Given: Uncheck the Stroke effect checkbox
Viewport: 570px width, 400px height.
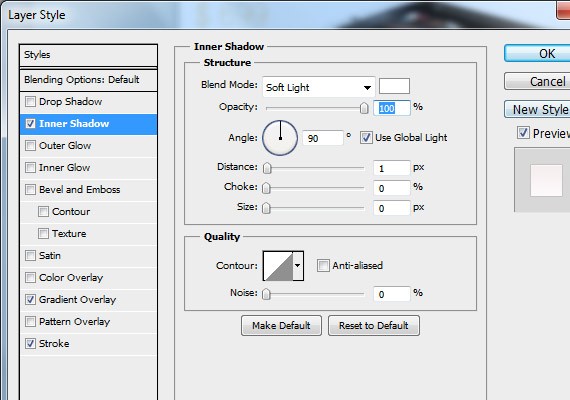Looking at the screenshot, I should pyautogui.click(x=31, y=344).
